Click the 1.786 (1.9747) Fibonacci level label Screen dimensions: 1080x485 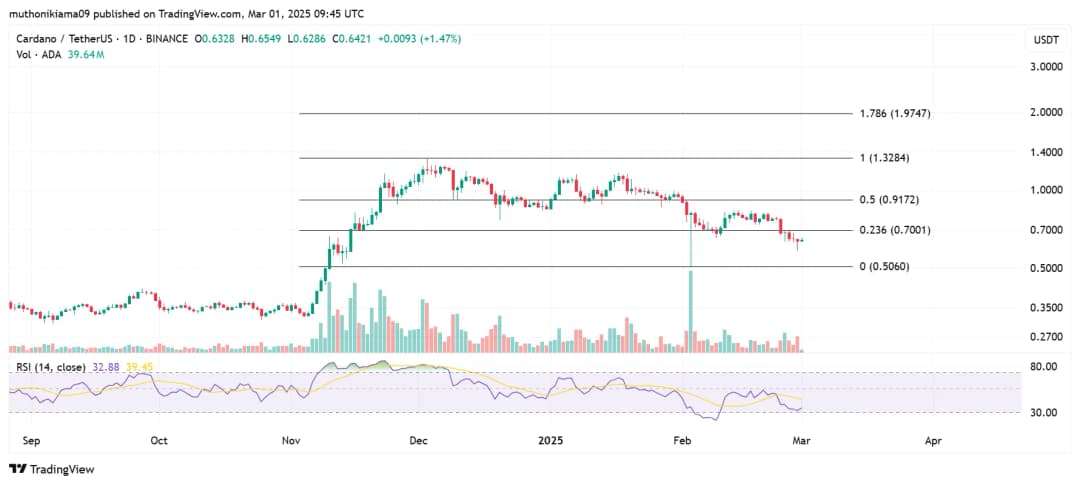895,114
